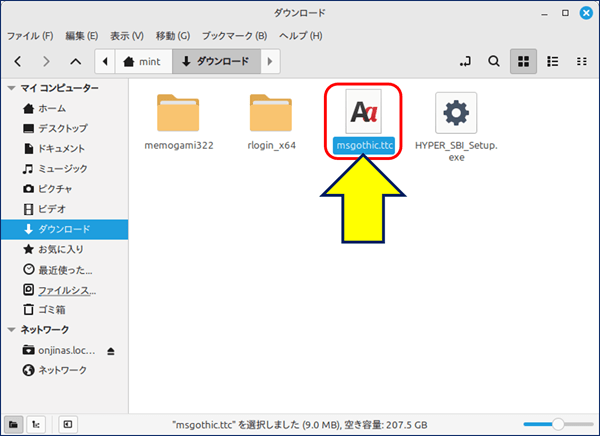Open the 表示 (V) menu

point(127,36)
